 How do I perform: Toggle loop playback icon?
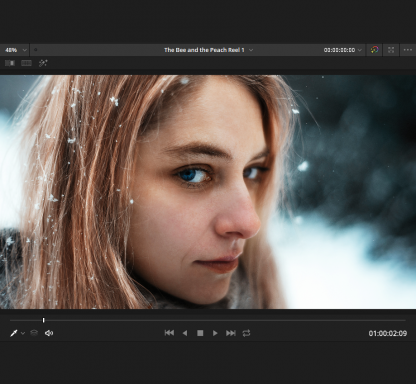(246, 333)
